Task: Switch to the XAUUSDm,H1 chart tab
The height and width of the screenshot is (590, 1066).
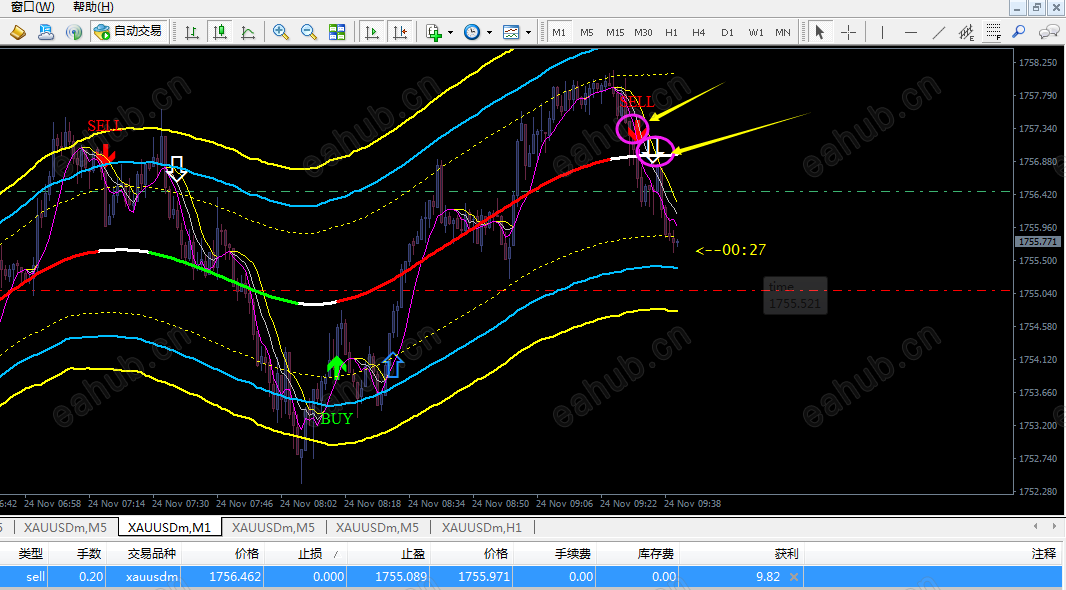Action: [x=482, y=527]
